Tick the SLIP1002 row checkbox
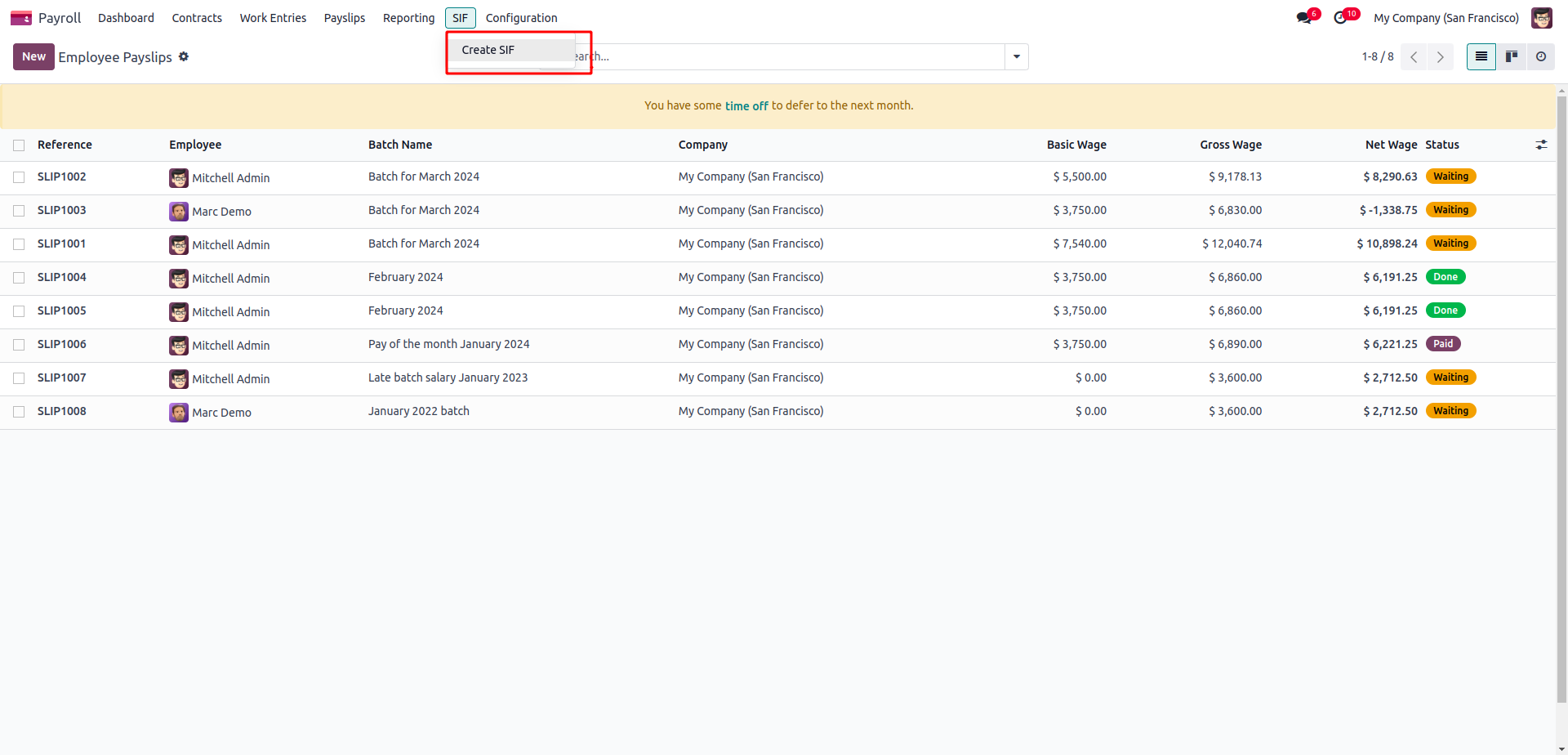 (19, 177)
